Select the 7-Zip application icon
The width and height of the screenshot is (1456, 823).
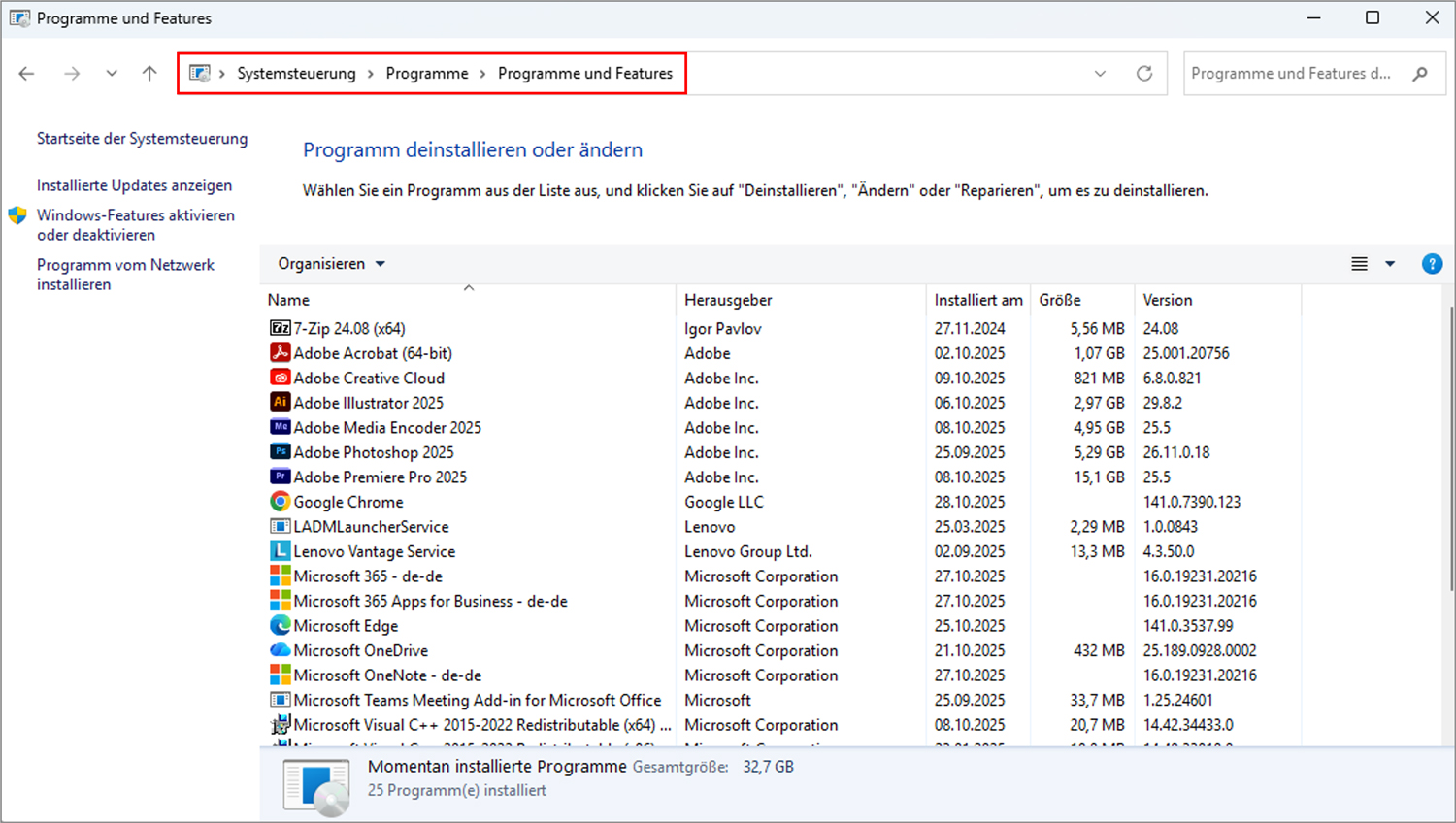point(280,328)
